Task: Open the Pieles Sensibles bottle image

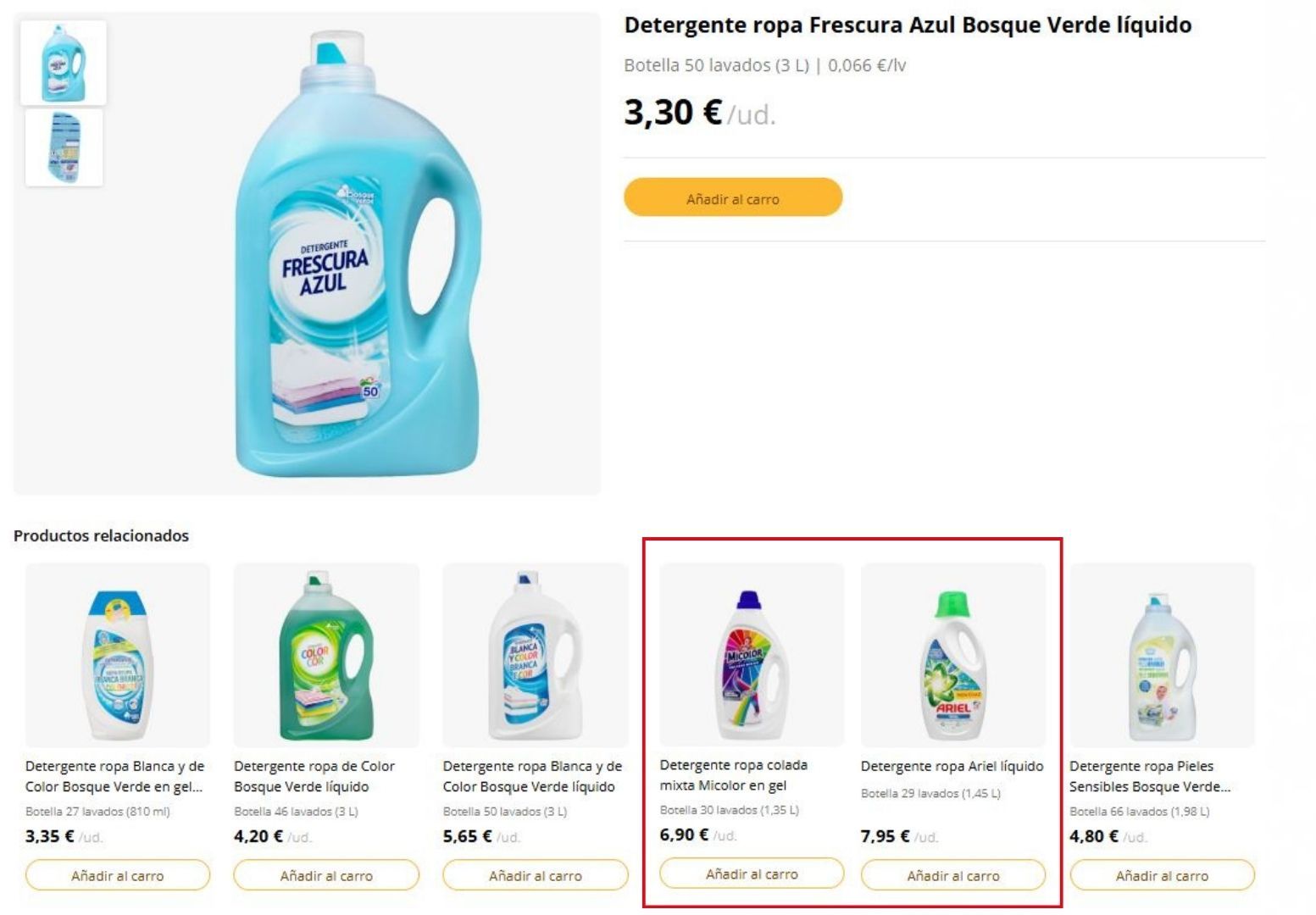Action: pyautogui.click(x=1162, y=655)
